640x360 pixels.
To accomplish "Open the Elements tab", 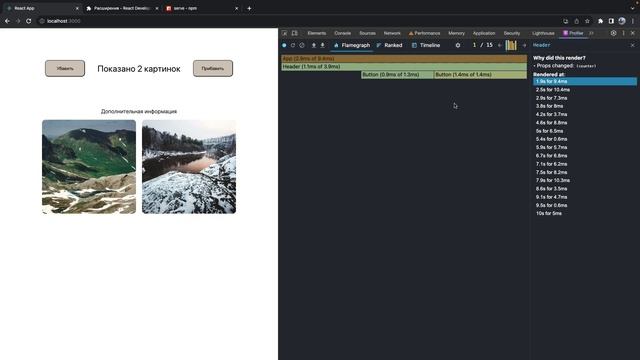I will click(x=317, y=33).
